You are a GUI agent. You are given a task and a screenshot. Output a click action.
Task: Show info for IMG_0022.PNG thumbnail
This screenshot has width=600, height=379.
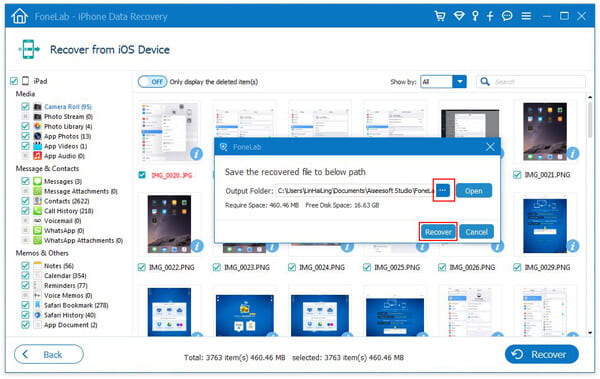[197, 246]
